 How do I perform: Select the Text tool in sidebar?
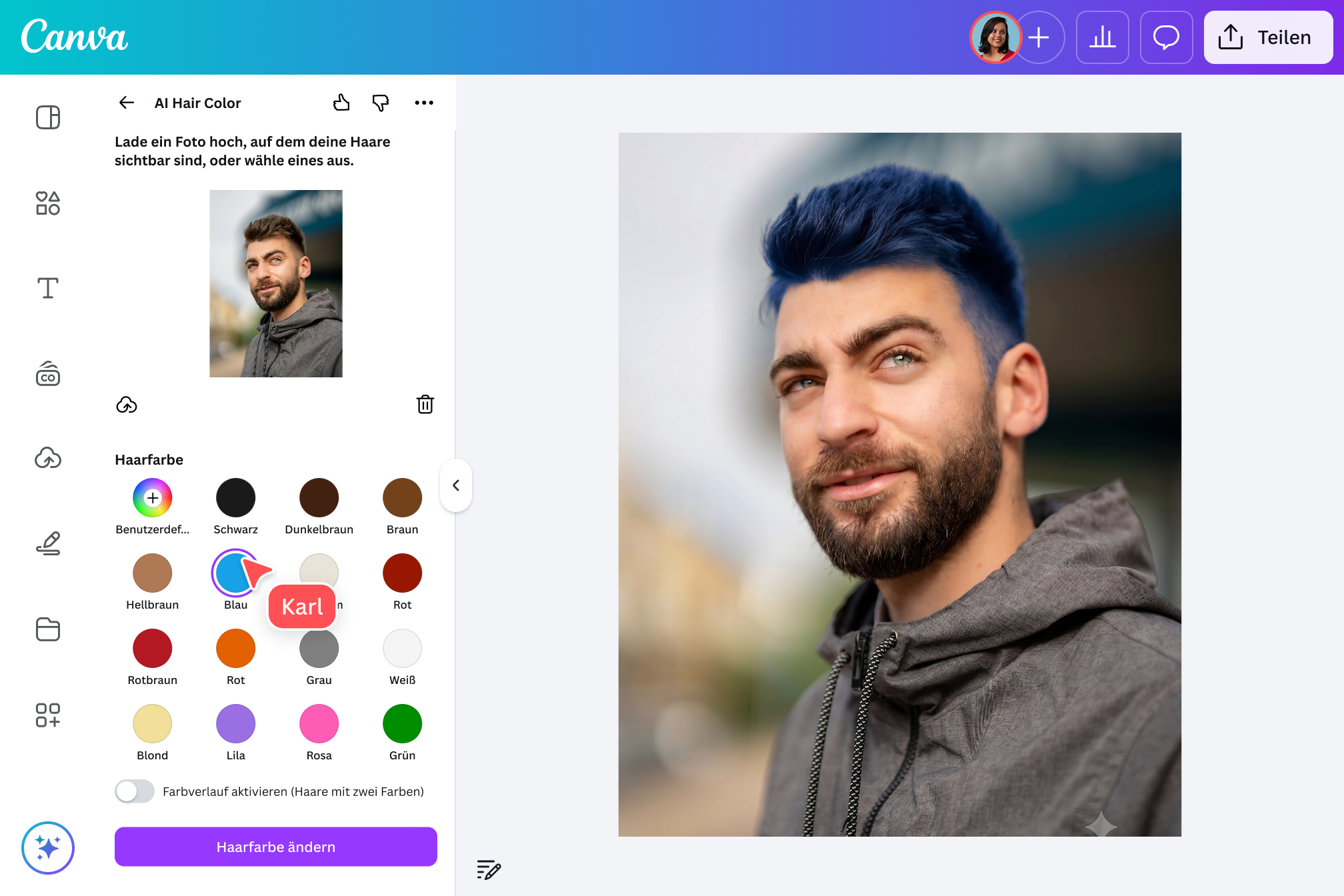(48, 288)
